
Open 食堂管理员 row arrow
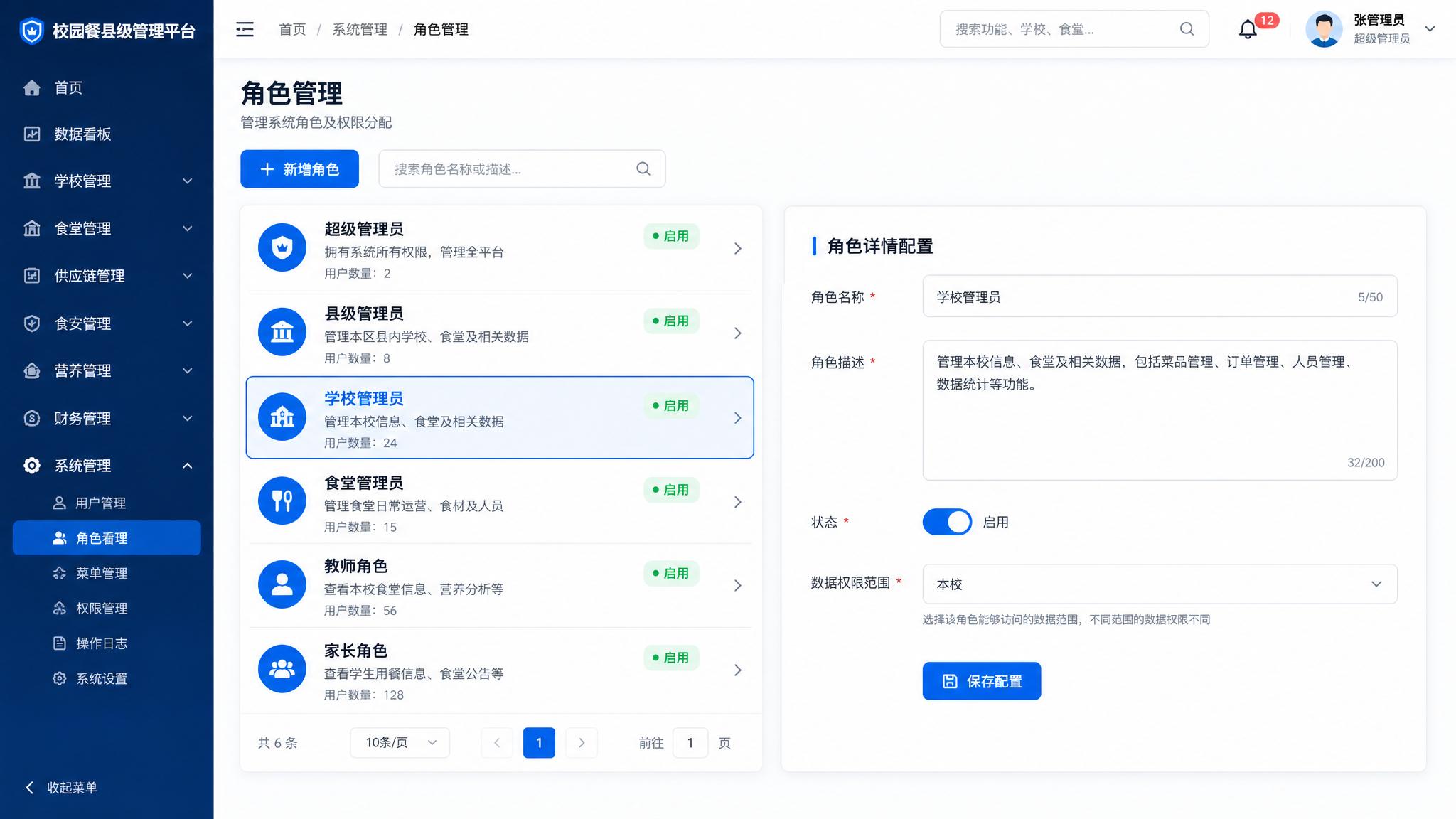click(738, 502)
